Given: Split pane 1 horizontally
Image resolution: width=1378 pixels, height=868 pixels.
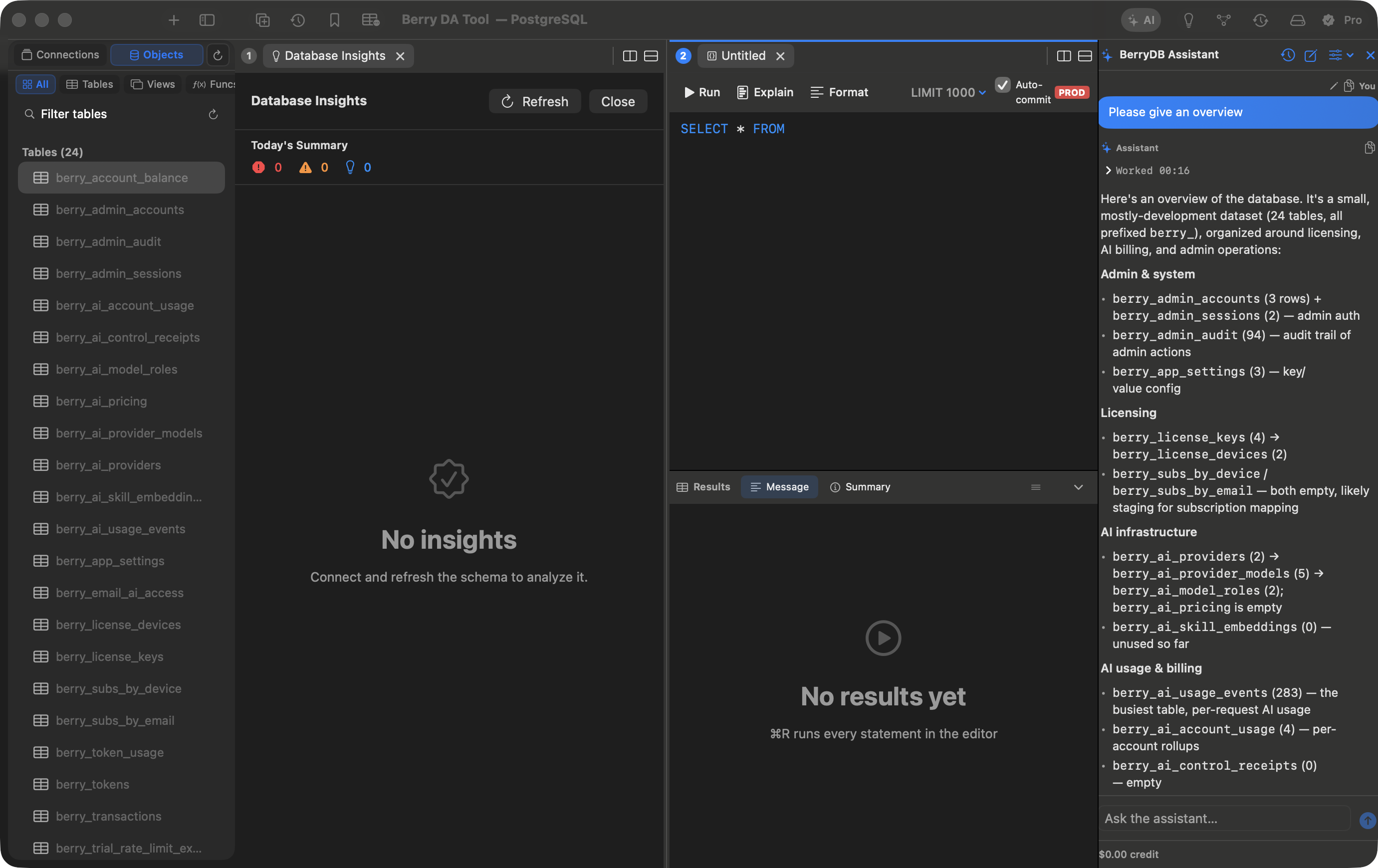Looking at the screenshot, I should (x=651, y=56).
